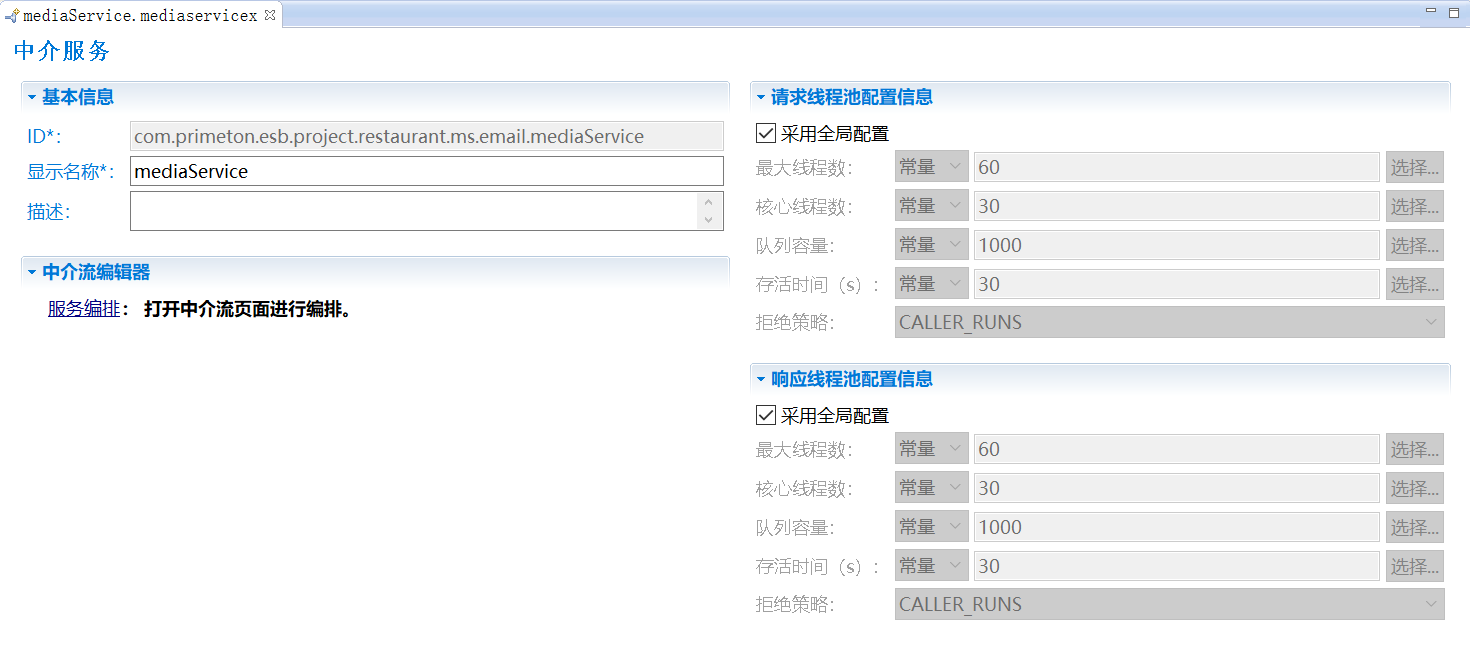
Task: Minimize the editor panel
Action: (1429, 13)
